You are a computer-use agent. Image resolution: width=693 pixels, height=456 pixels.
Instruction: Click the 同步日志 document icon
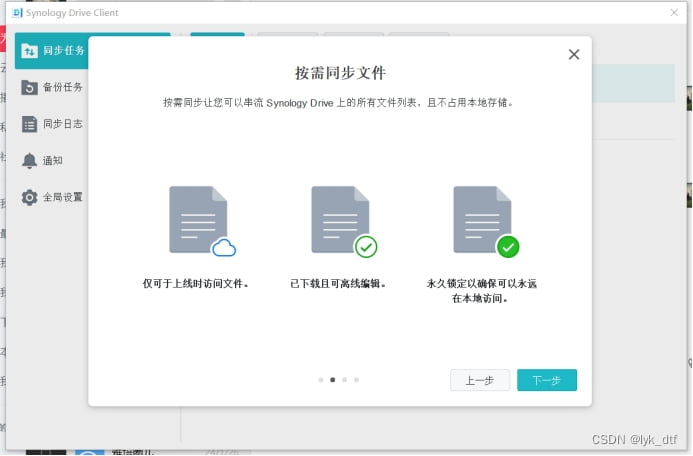29,124
